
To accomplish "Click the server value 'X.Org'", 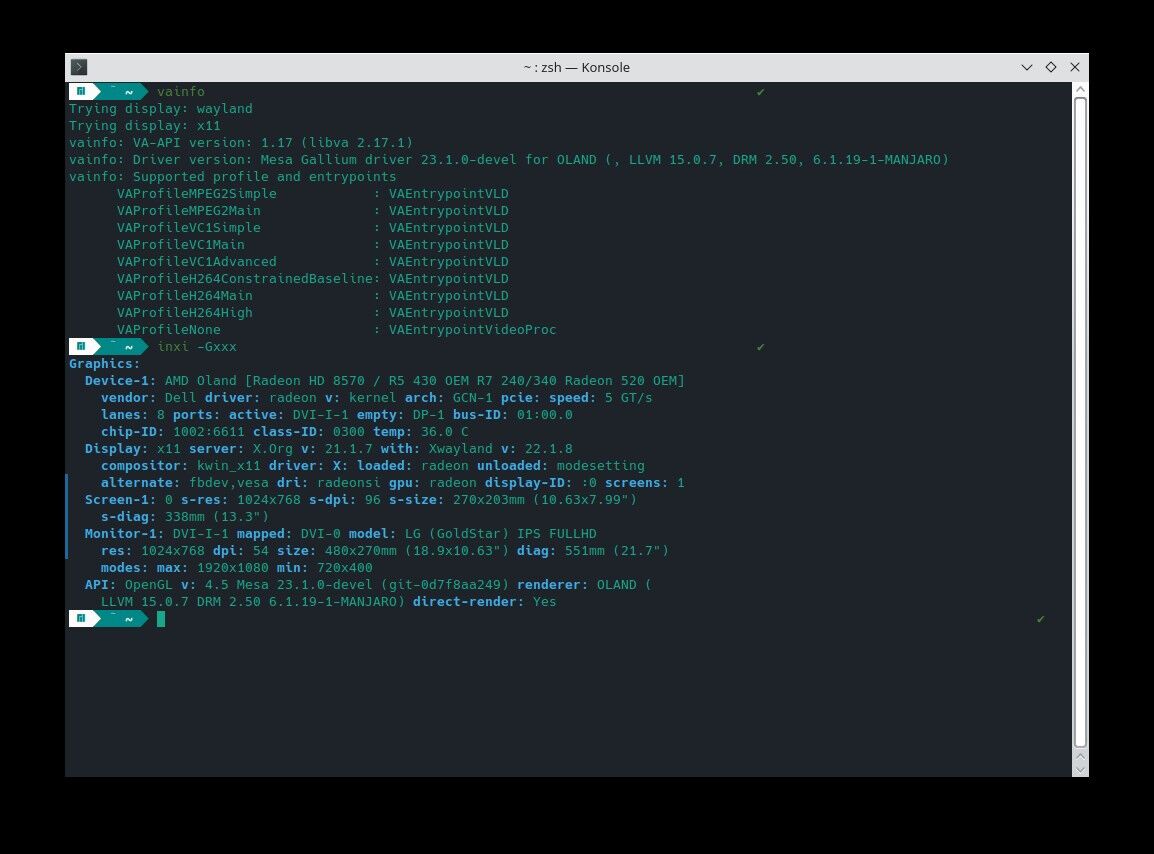I will coord(273,448).
